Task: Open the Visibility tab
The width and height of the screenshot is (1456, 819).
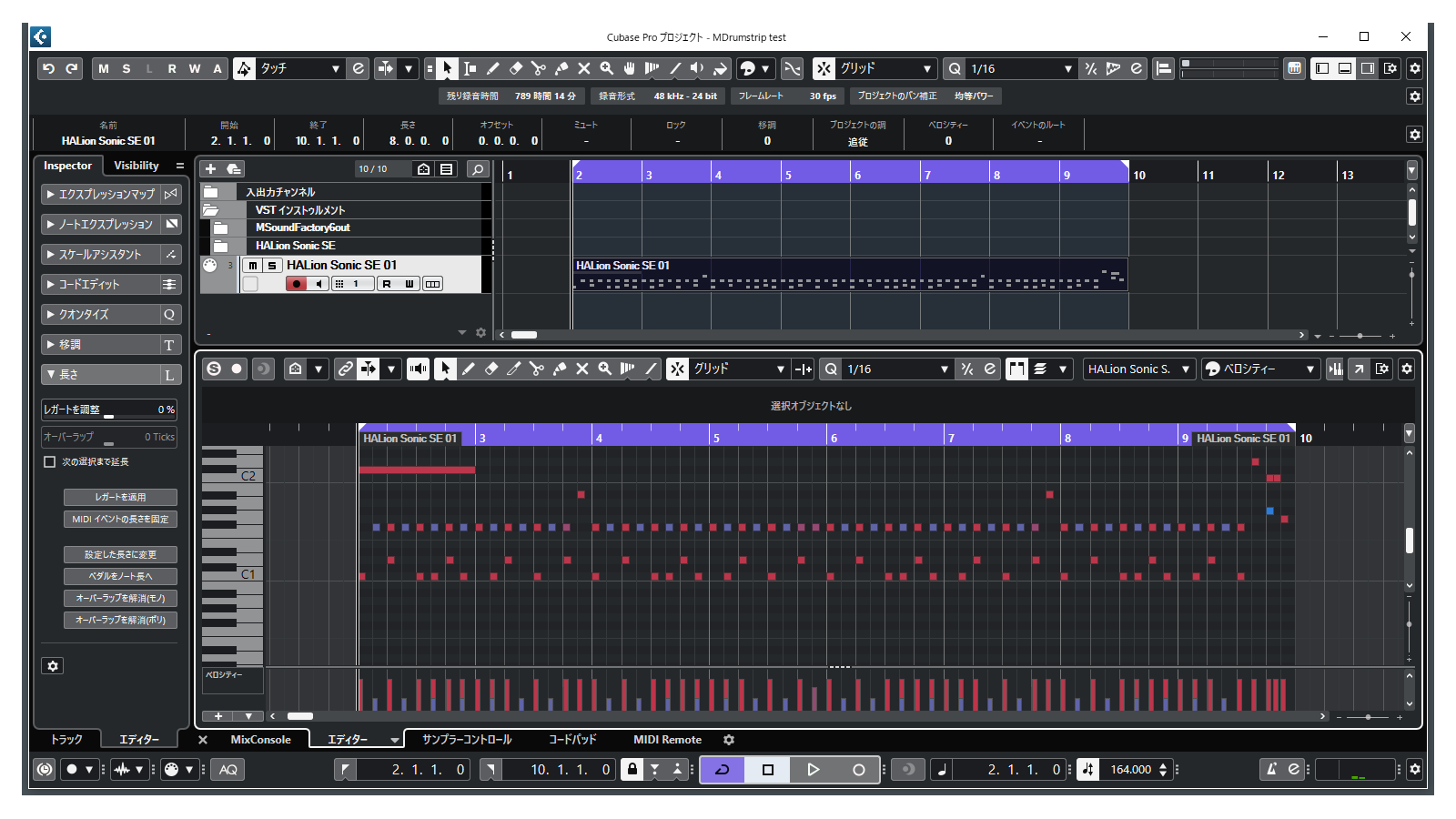Action: tap(136, 166)
